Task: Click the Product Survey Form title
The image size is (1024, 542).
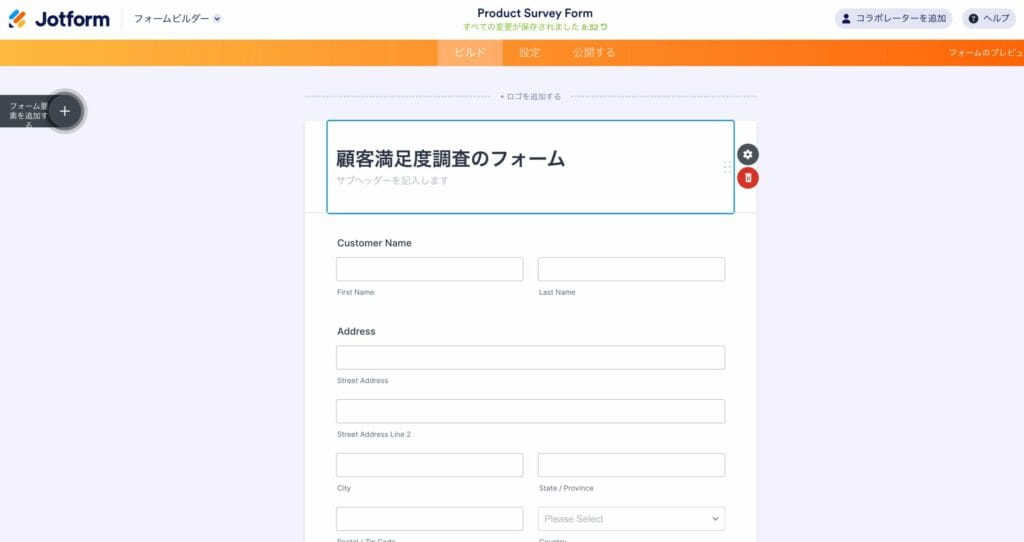Action: pos(535,13)
